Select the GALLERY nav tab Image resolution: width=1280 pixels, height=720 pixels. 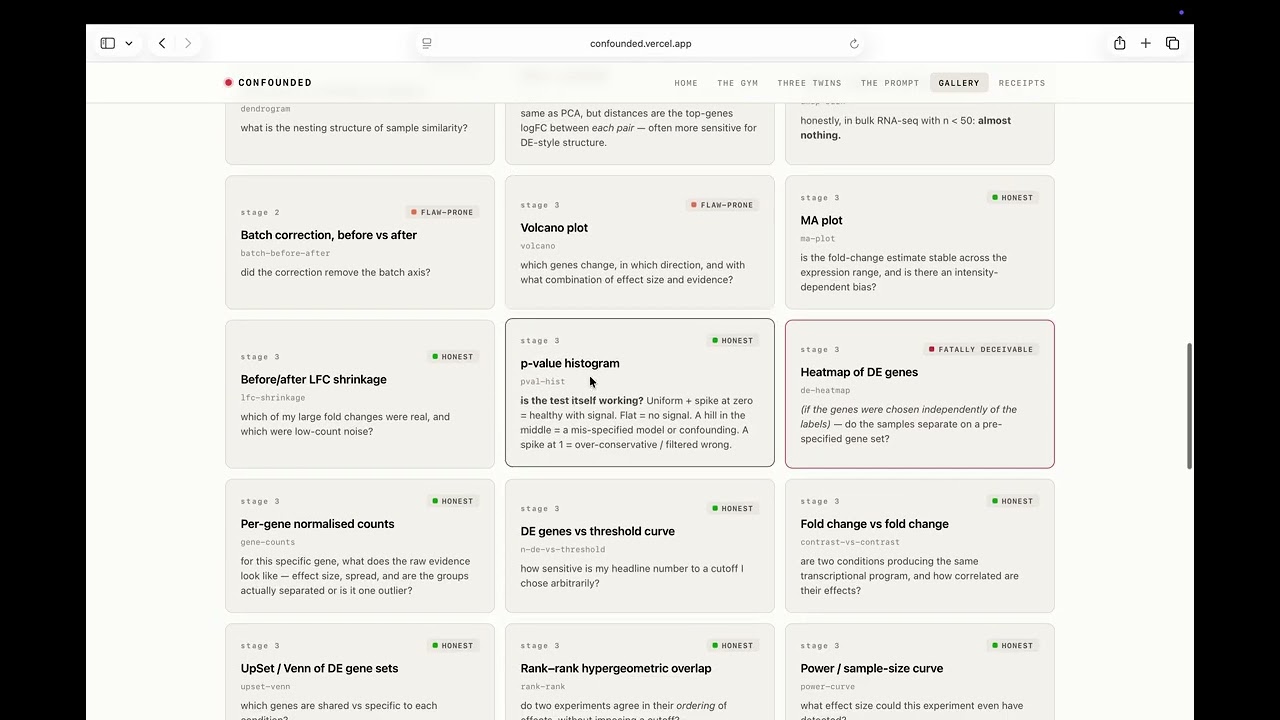pos(959,83)
